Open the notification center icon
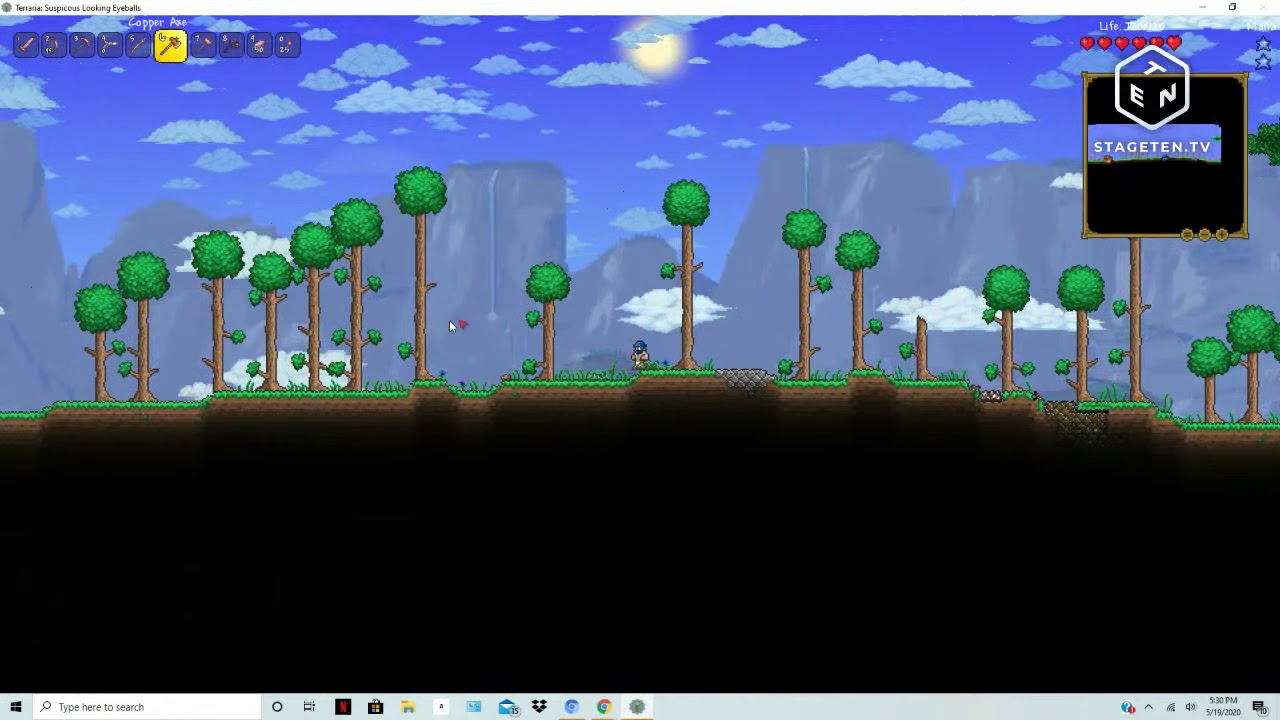Image resolution: width=1280 pixels, height=720 pixels. [1259, 707]
